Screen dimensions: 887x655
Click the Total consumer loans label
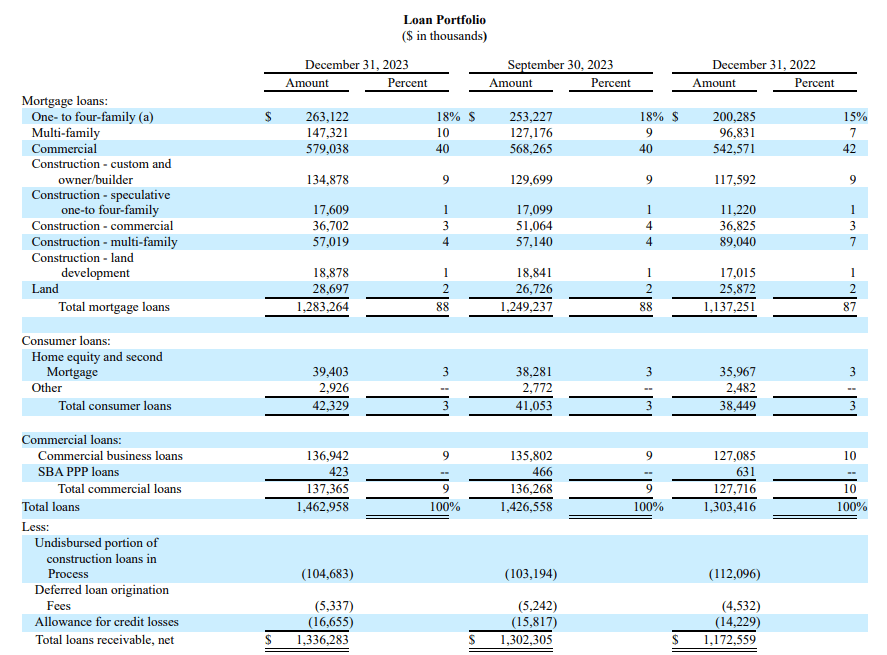117,406
